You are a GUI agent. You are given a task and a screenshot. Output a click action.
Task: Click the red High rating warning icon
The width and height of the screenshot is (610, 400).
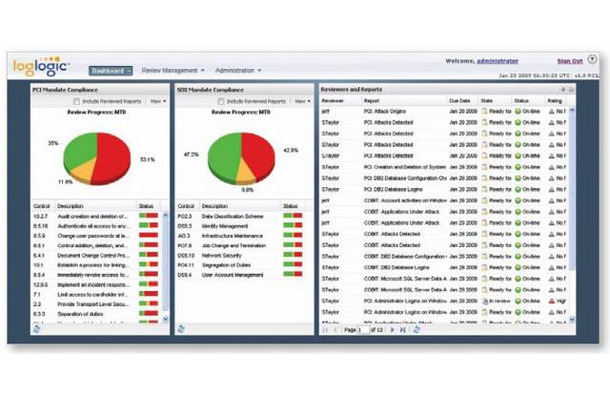tap(552, 301)
